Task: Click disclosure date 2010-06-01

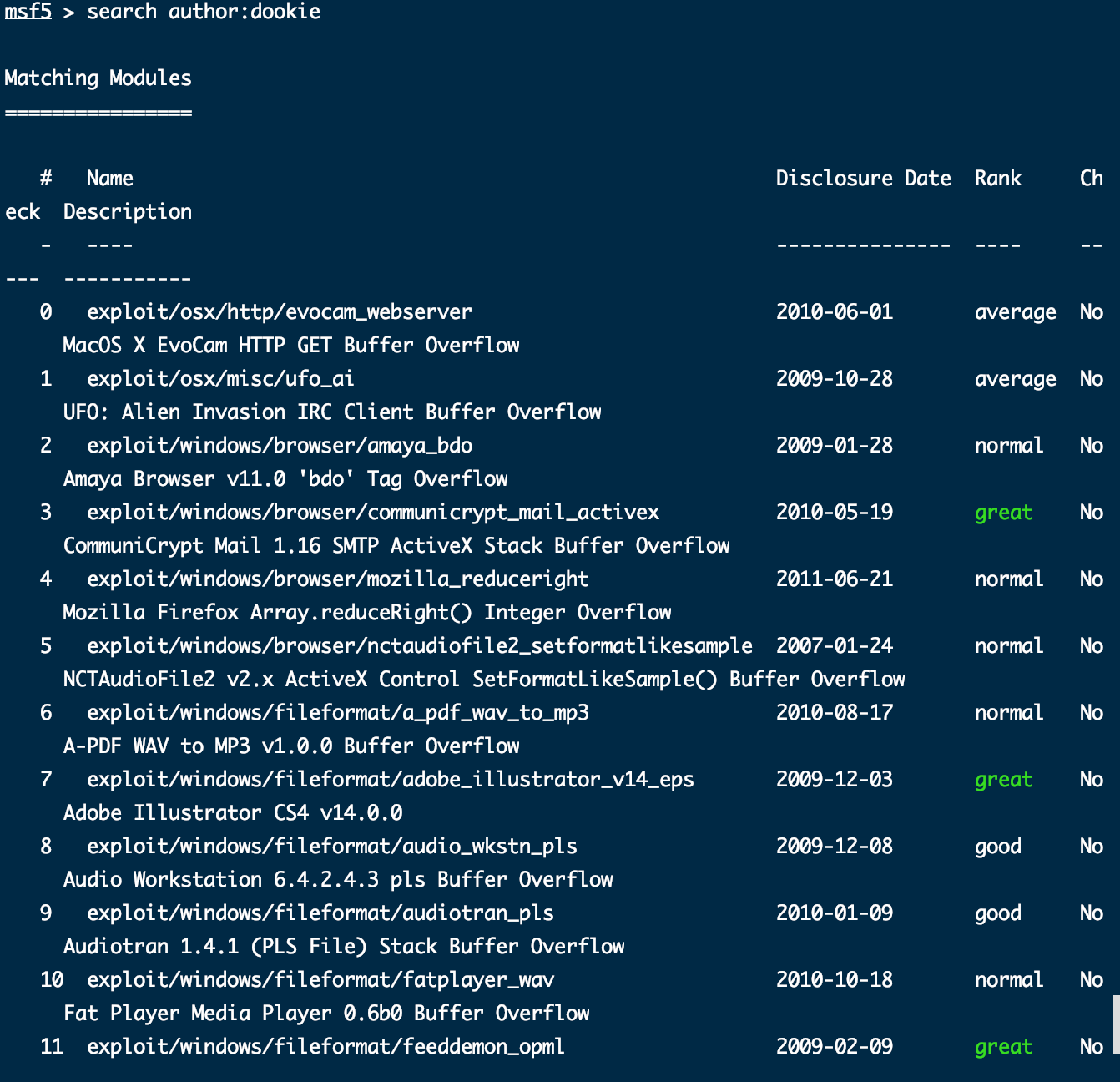Action: coord(835,312)
